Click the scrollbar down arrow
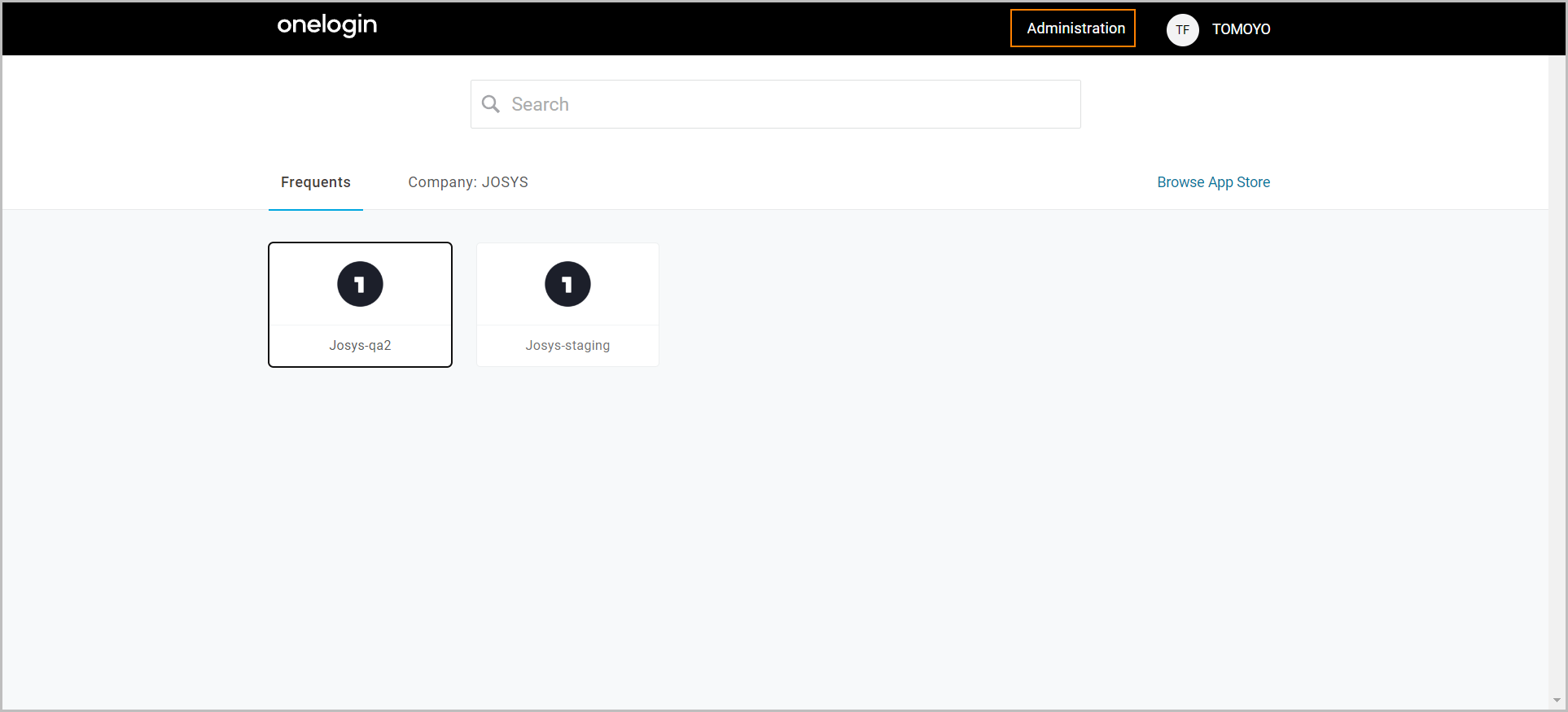This screenshot has width=1568, height=712. point(1557,701)
